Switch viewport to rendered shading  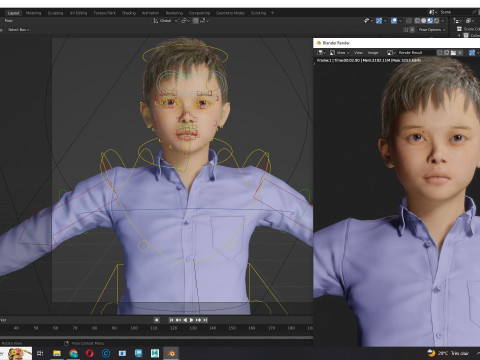[x=436, y=21]
